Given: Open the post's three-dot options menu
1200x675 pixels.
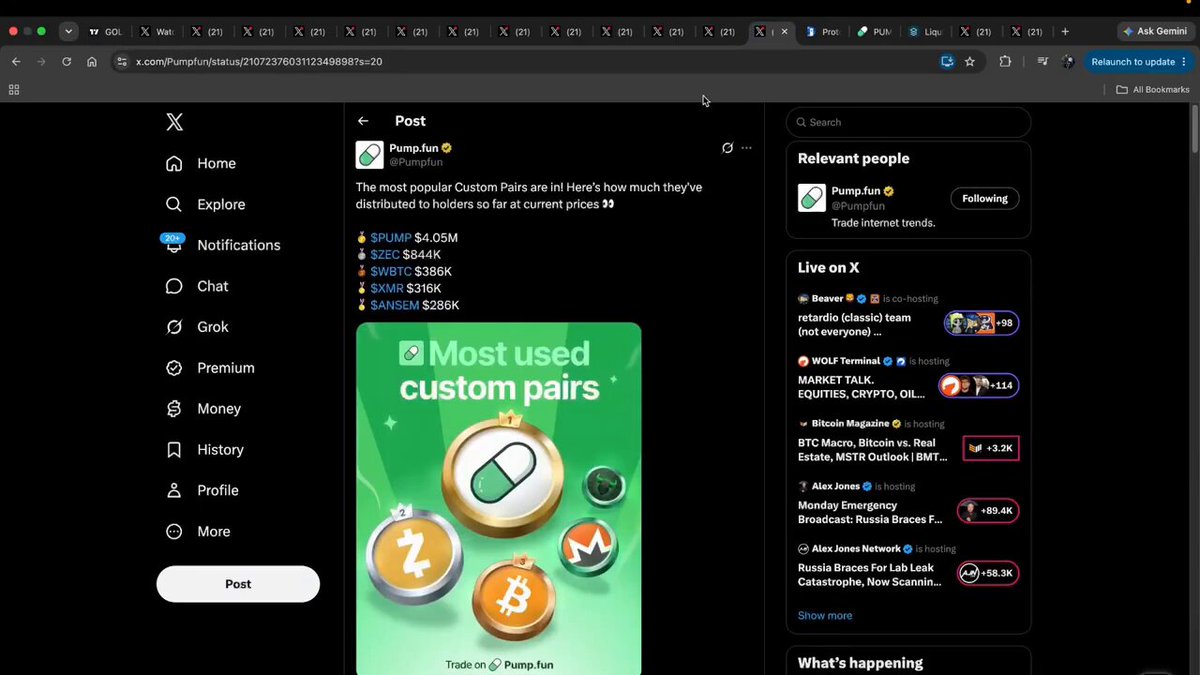Looking at the screenshot, I should pyautogui.click(x=746, y=148).
